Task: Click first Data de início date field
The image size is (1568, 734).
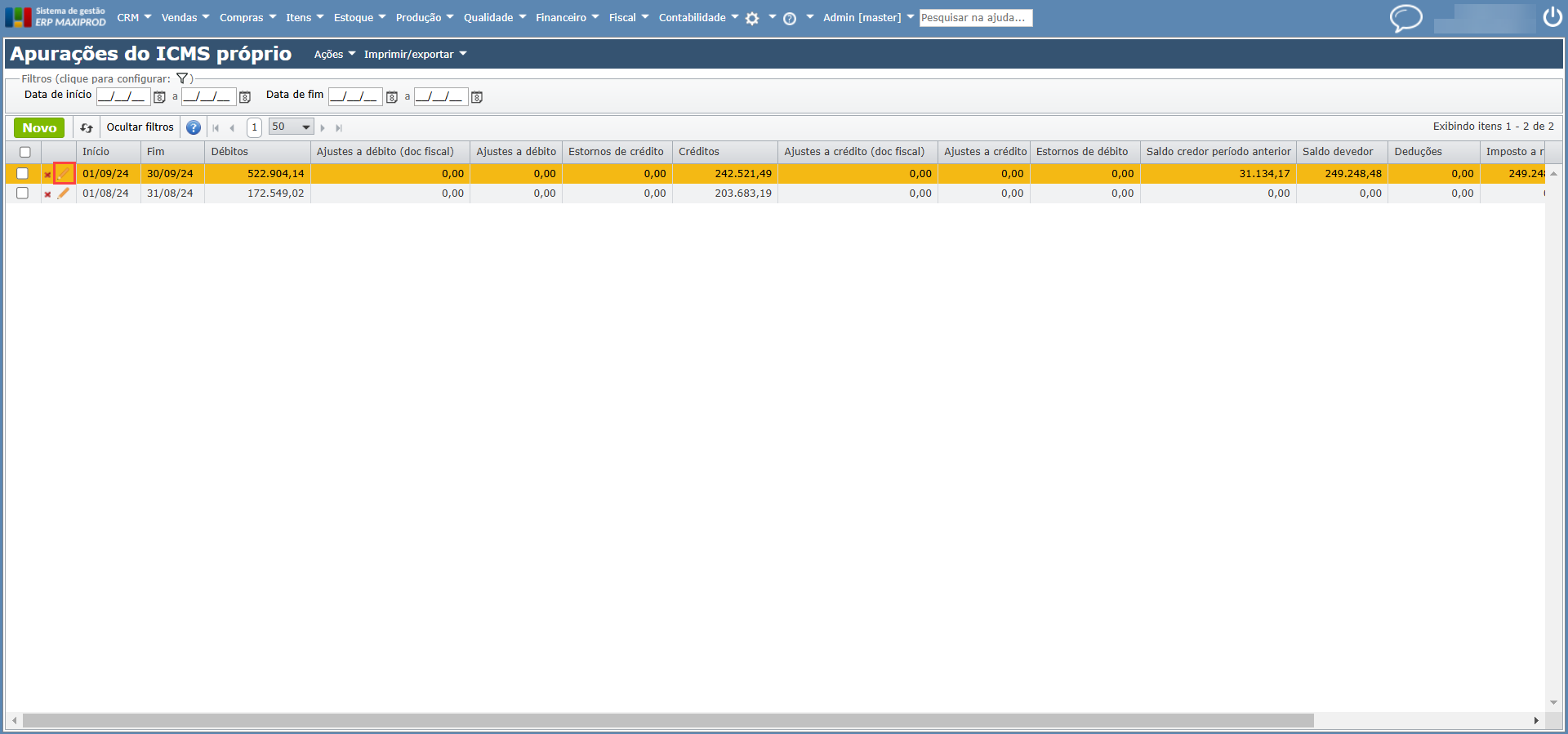Action: (123, 96)
